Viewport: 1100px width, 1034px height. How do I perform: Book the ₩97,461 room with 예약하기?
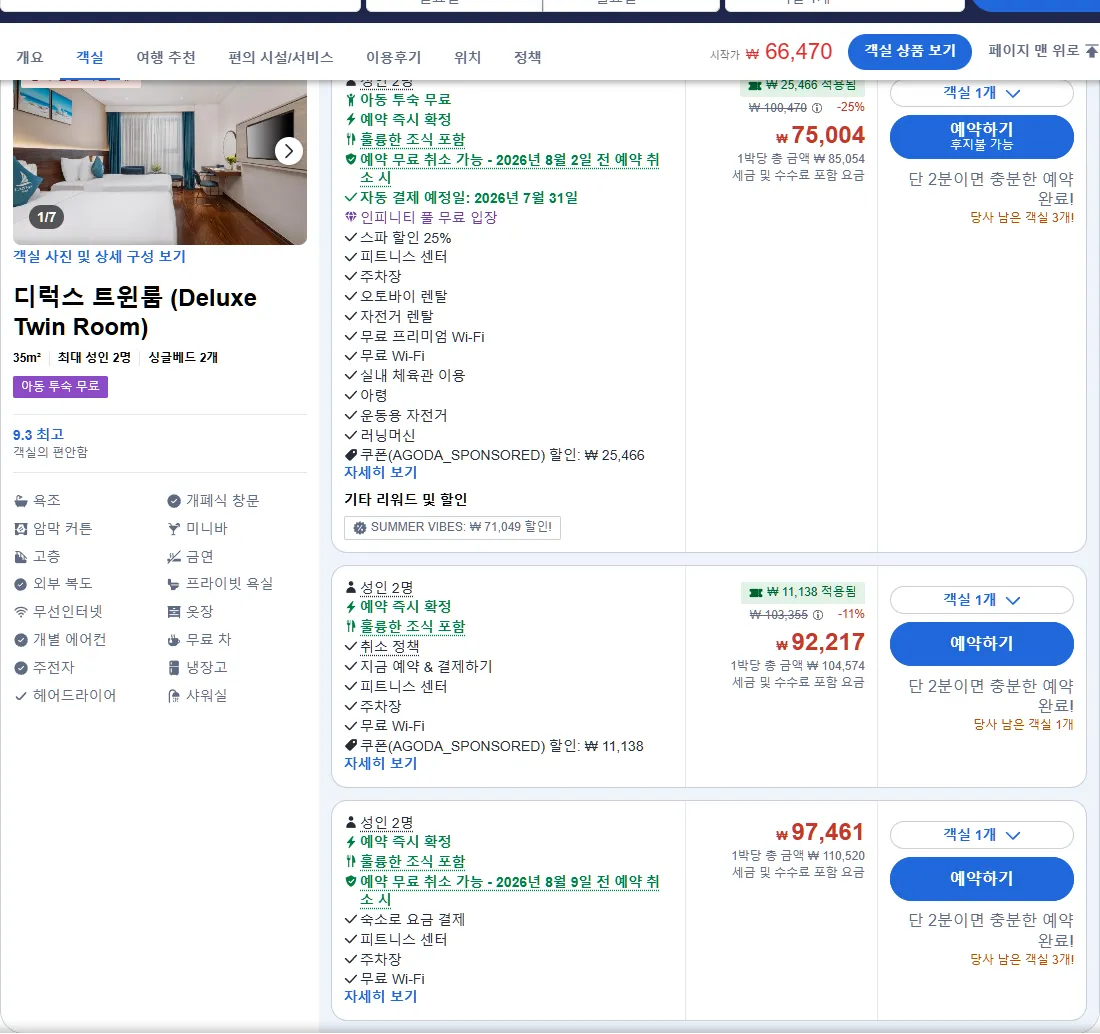pyautogui.click(x=981, y=878)
